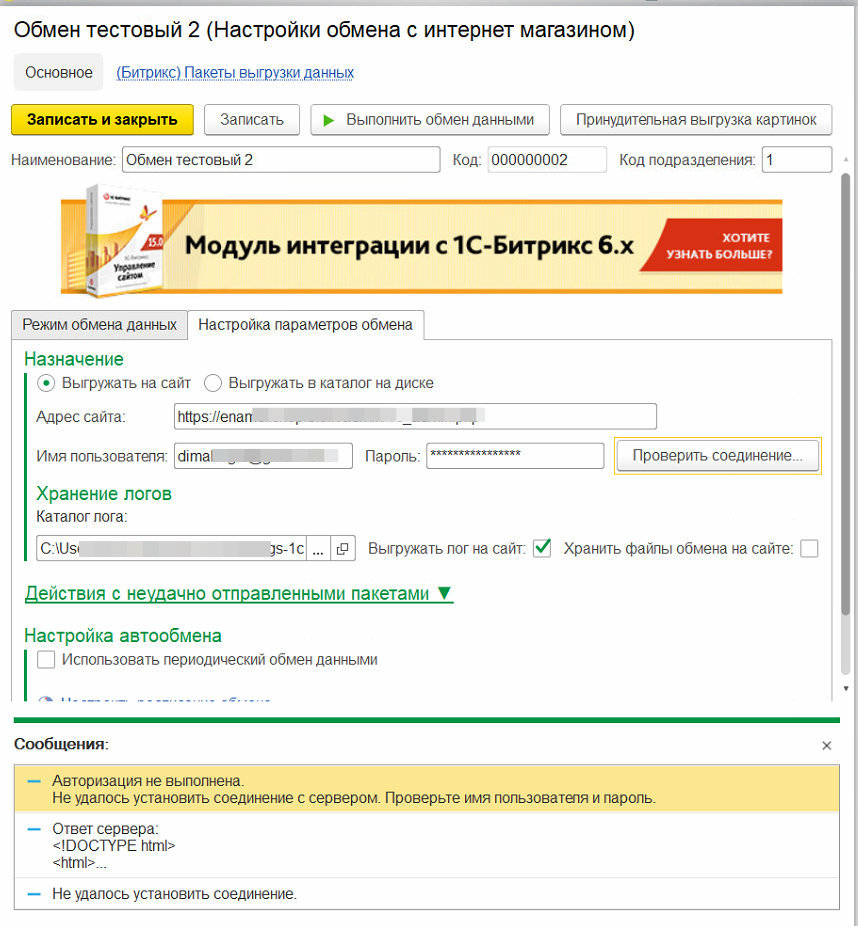This screenshot has height=926, width=858.
Task: Open '(Битрикс) Пакеты выгрузки данных' link
Action: coord(235,73)
